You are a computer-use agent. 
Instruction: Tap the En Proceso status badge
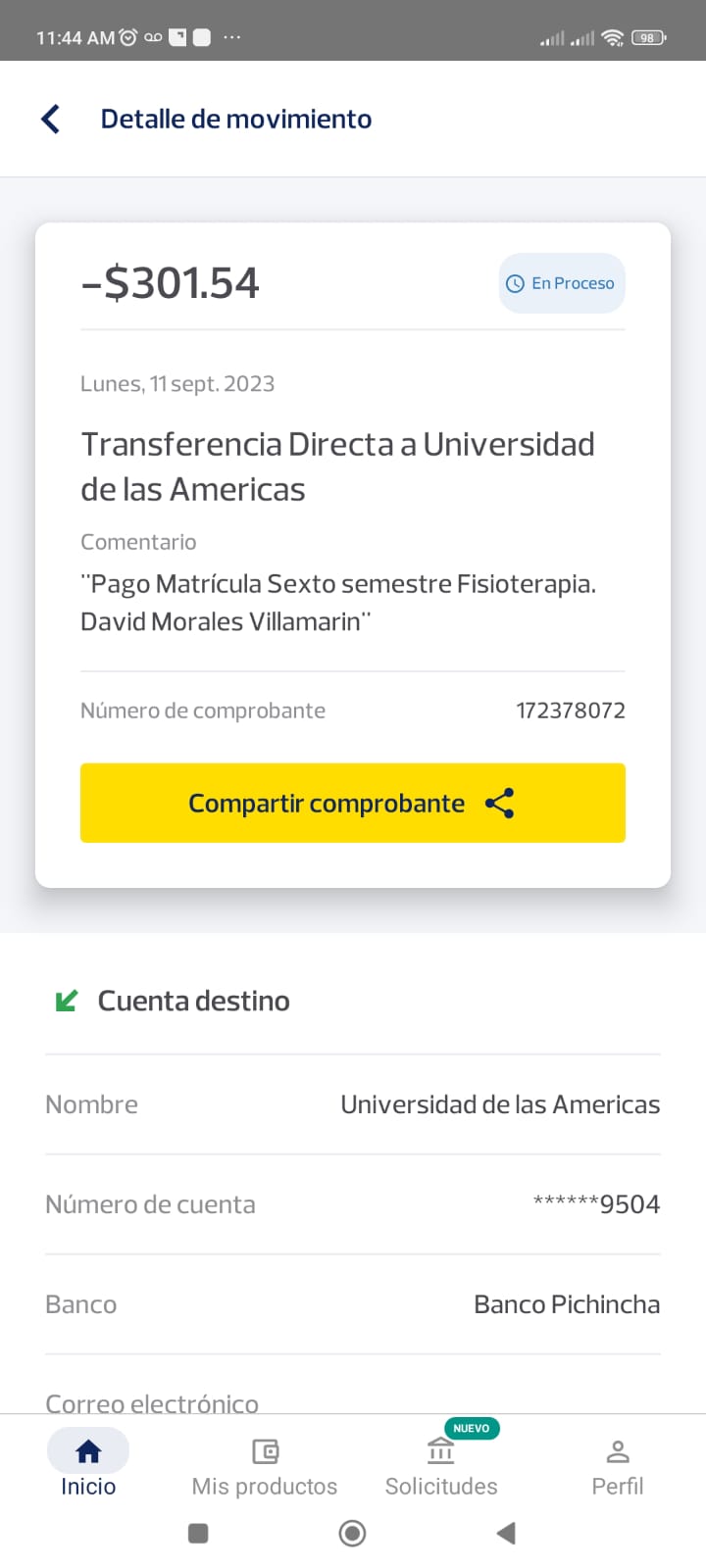562,283
